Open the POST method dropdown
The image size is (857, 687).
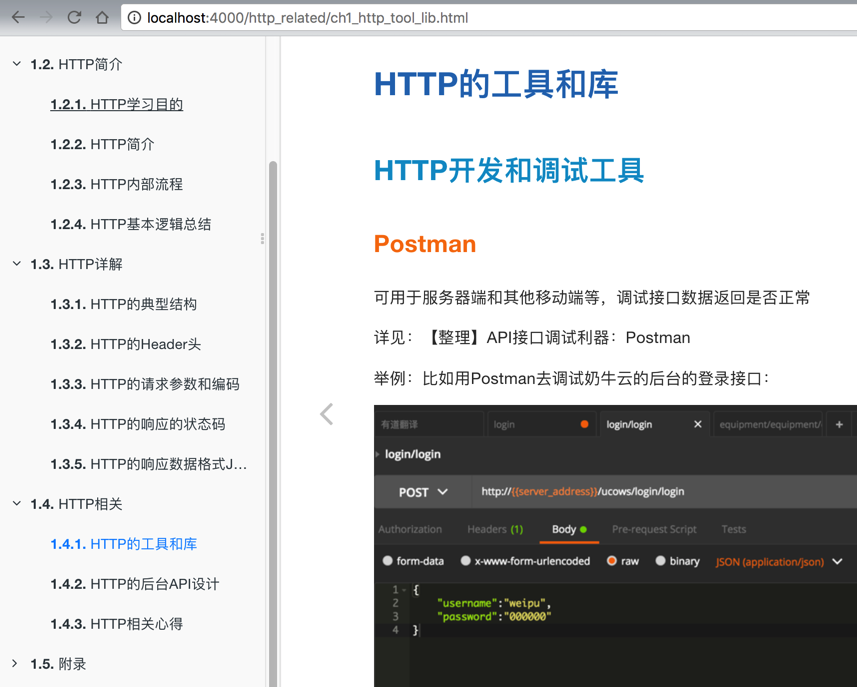point(422,492)
